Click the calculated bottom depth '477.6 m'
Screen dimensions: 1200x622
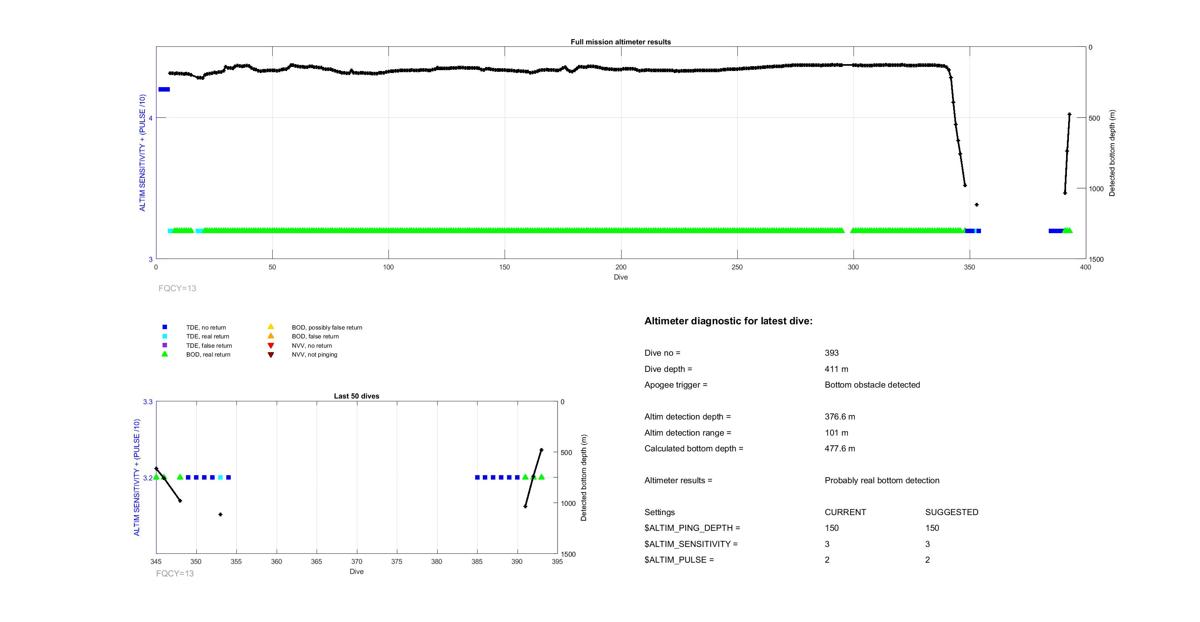840,449
